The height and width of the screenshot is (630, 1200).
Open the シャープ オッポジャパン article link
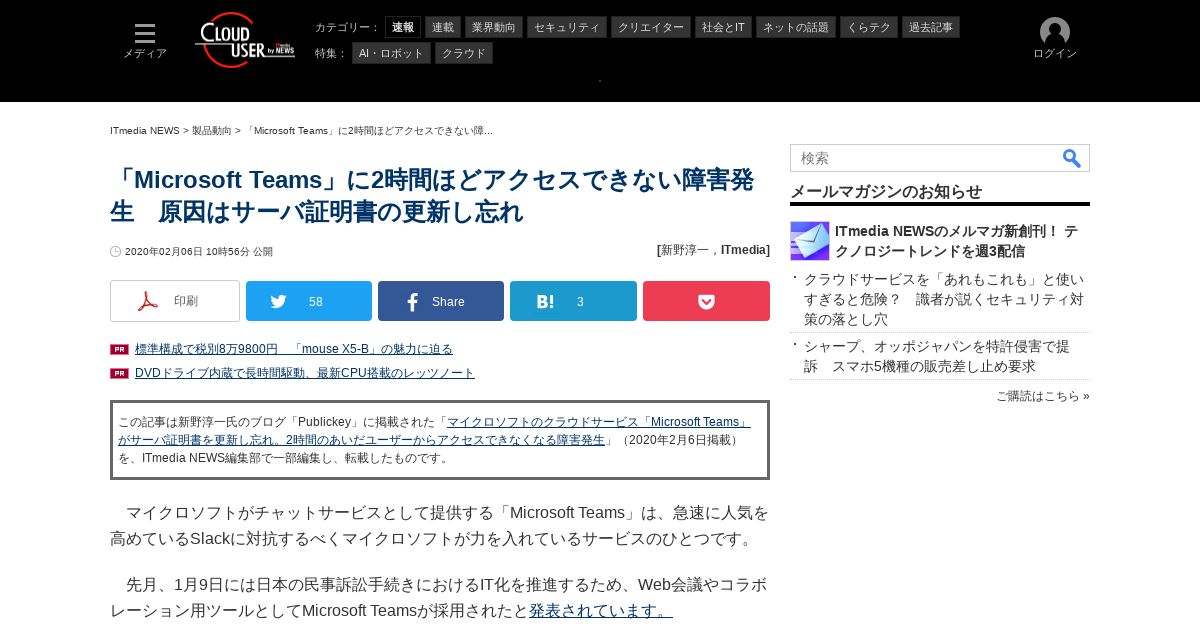point(937,356)
